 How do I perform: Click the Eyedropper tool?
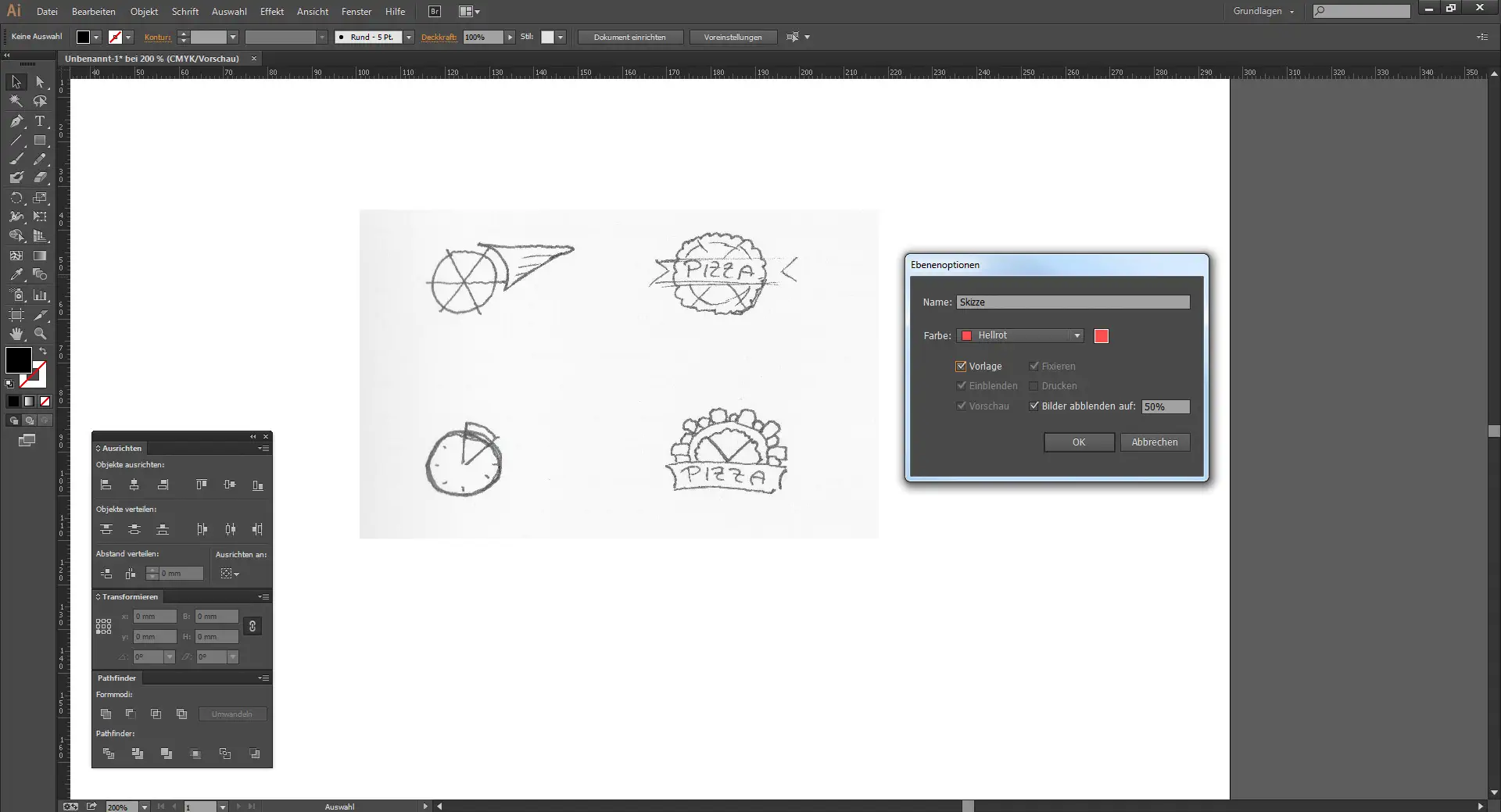(16, 274)
